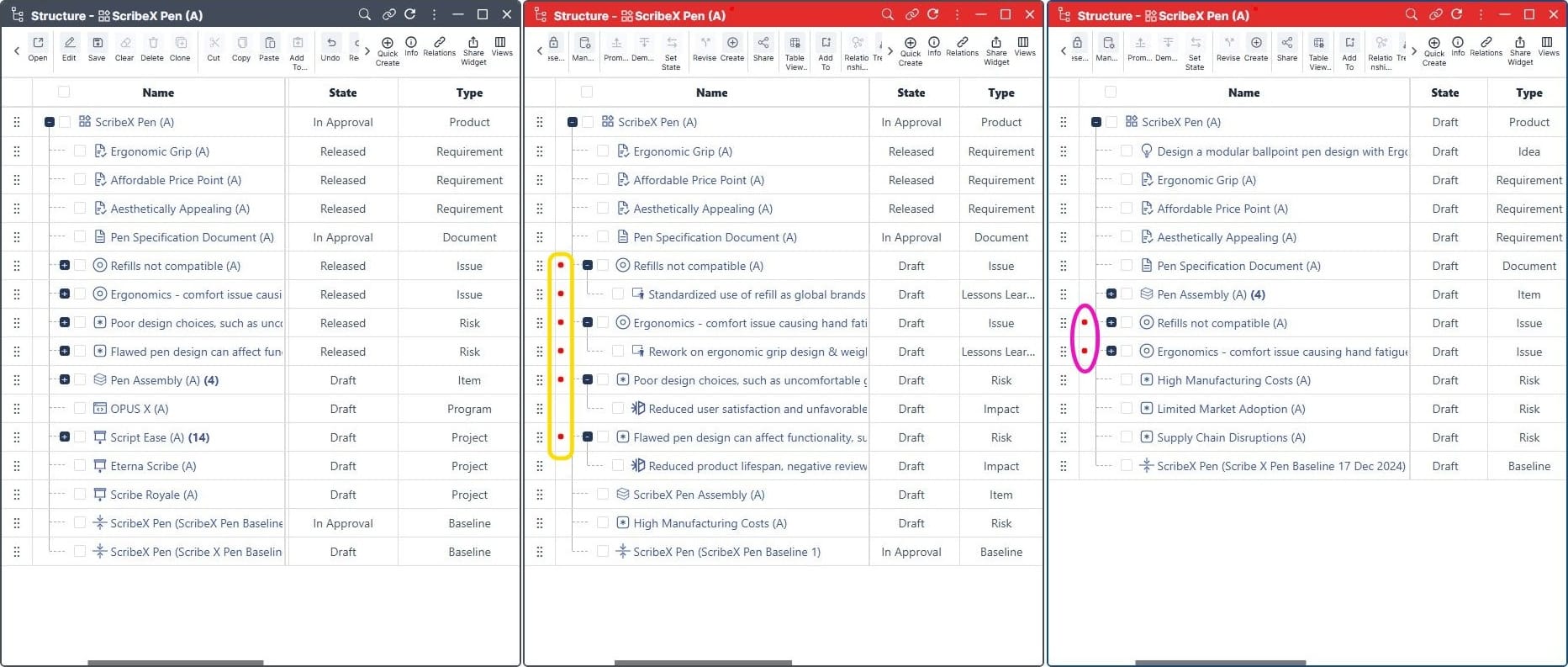Open the kebab options menu in right panel

[x=1481, y=14]
